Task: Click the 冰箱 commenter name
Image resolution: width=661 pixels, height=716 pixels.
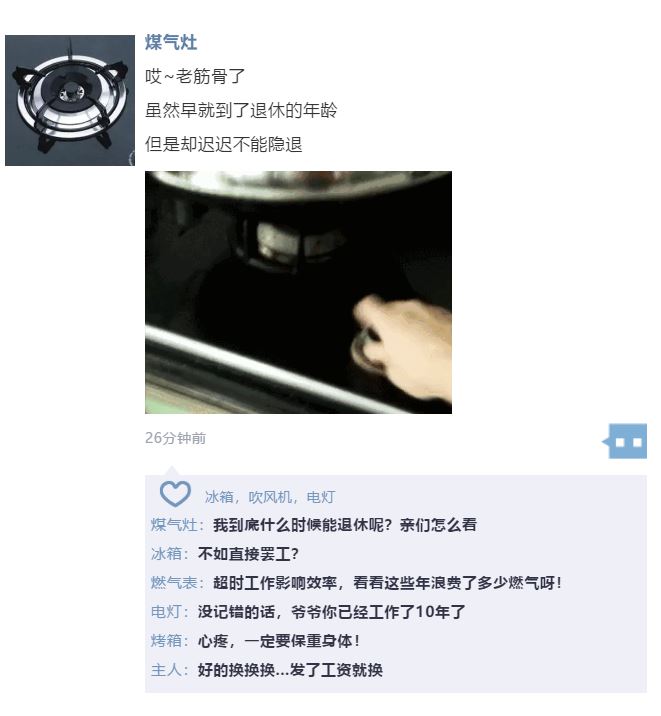Action: [x=167, y=554]
